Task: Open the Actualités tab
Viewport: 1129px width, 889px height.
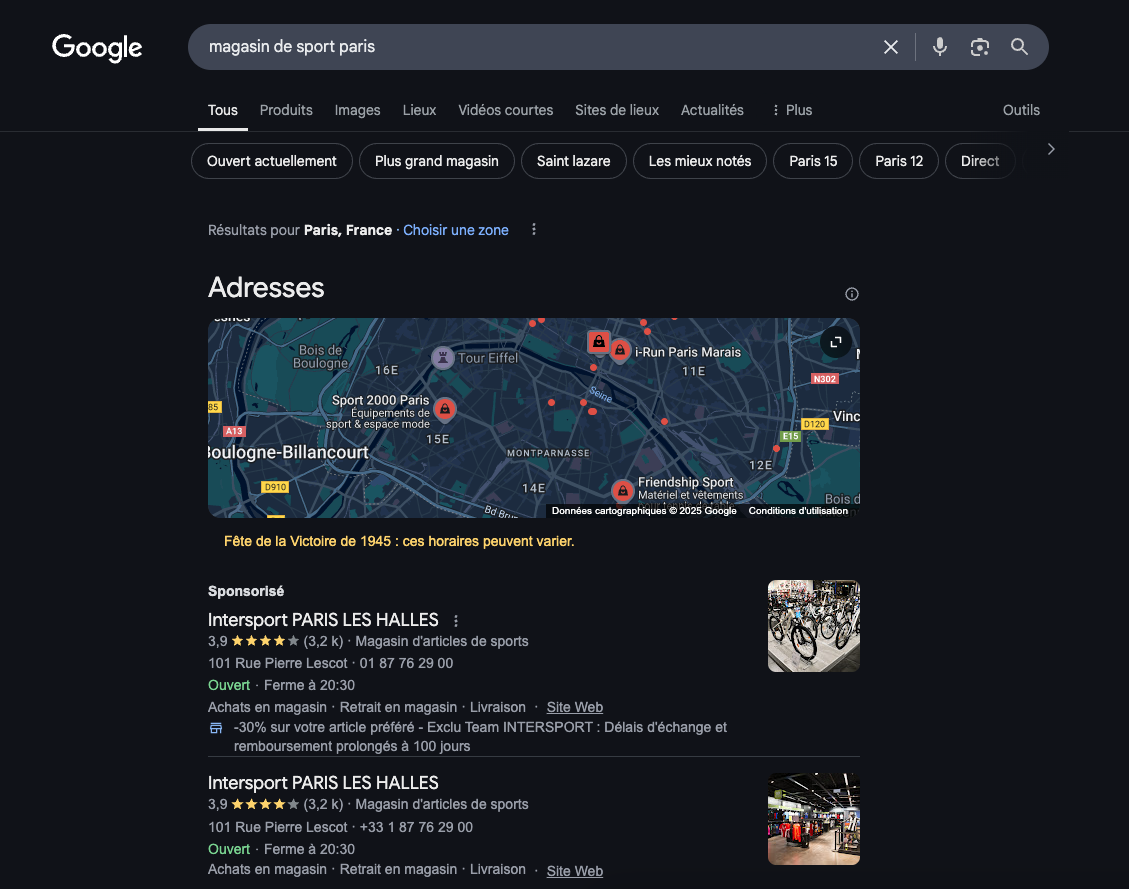Action: point(712,110)
